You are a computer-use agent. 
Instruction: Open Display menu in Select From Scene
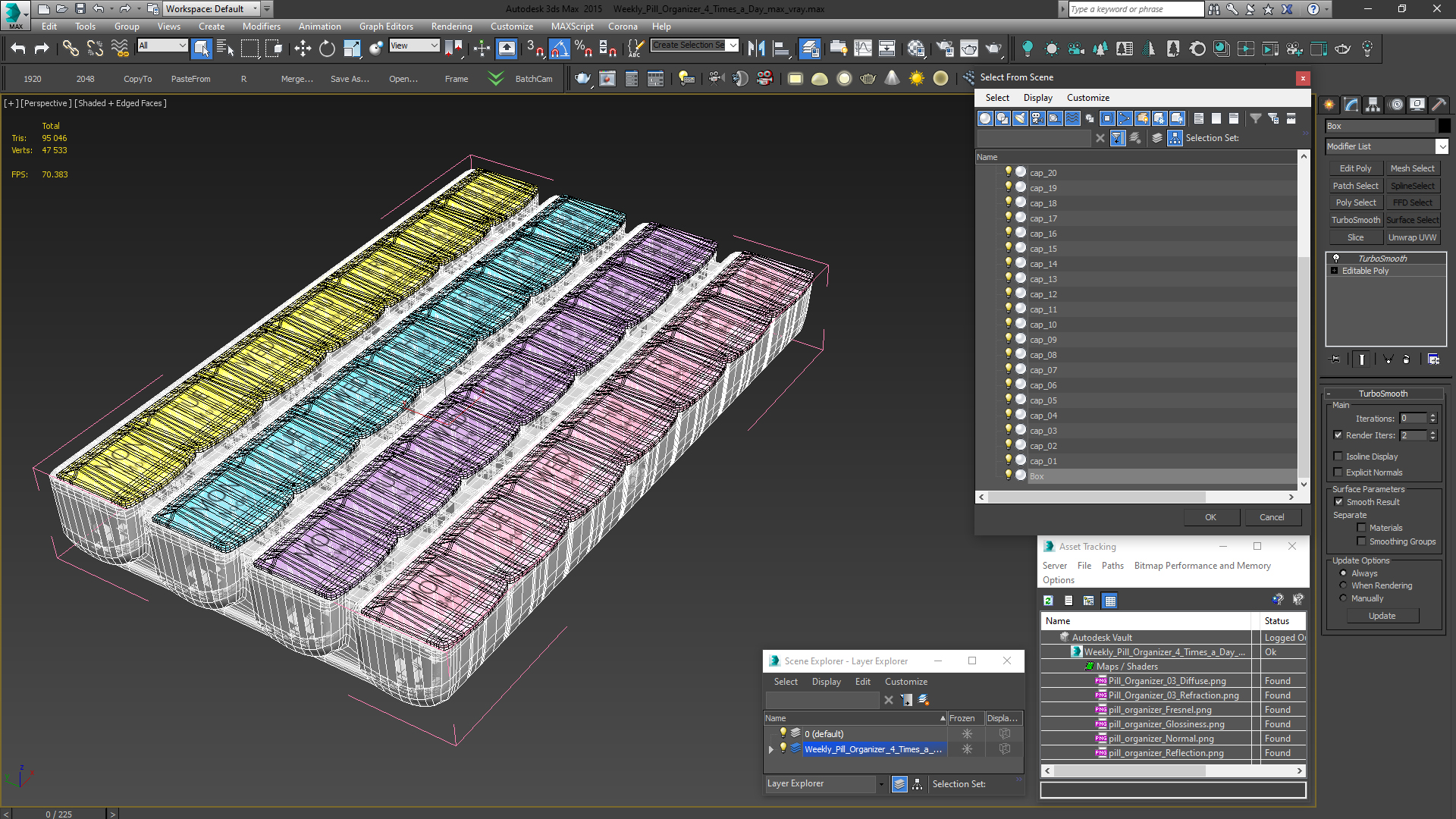pyautogui.click(x=1037, y=98)
